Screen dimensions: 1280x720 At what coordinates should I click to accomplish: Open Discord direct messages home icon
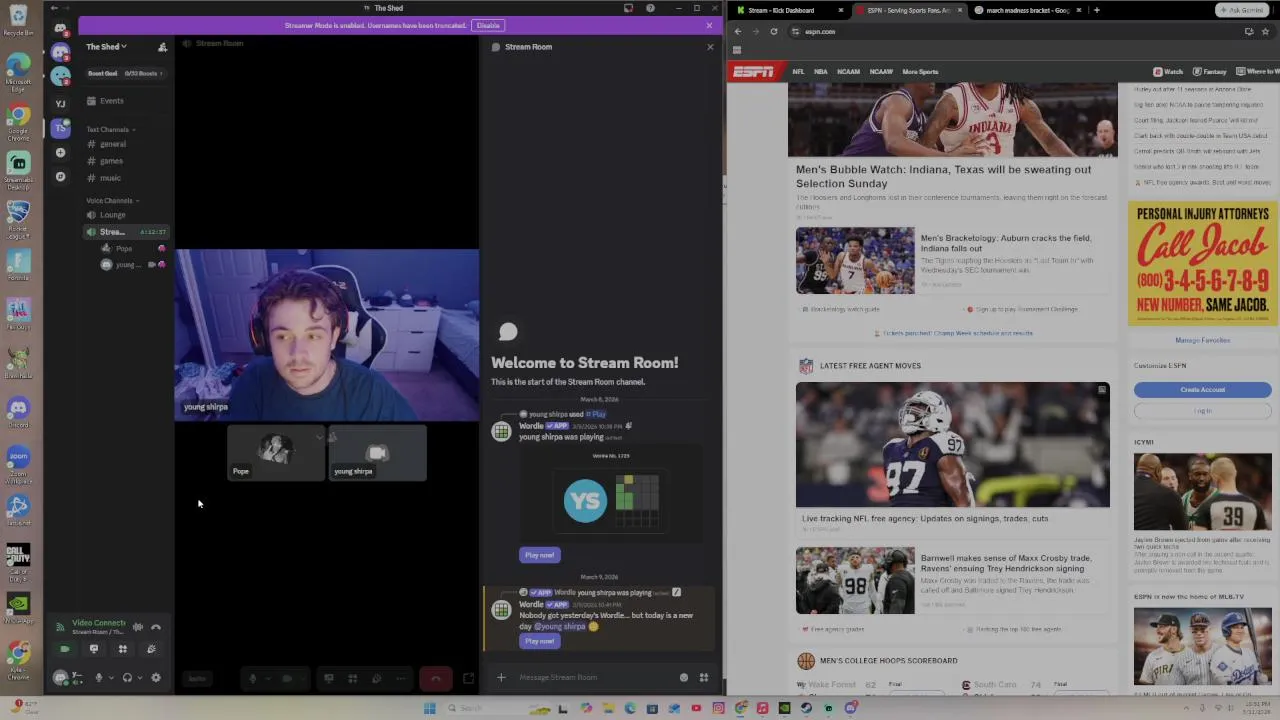pos(60,28)
